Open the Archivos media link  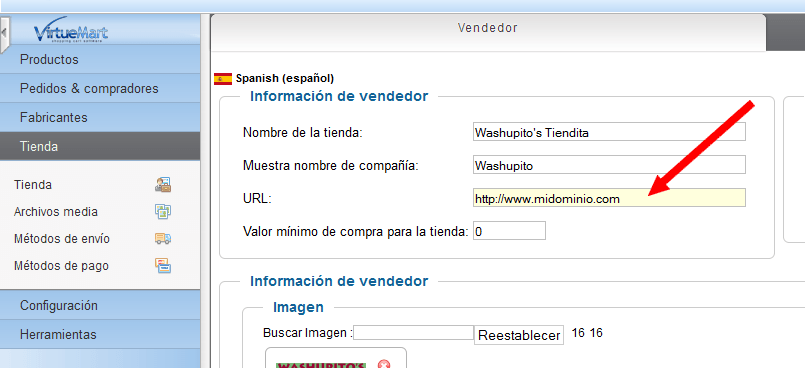coord(56,211)
